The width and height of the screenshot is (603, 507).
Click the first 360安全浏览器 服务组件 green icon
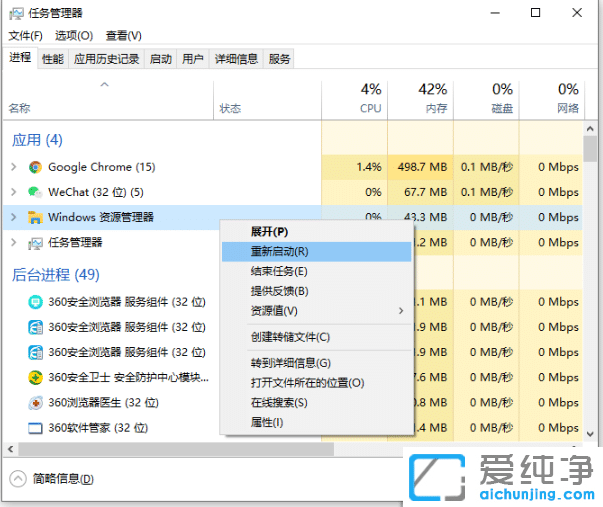35,302
